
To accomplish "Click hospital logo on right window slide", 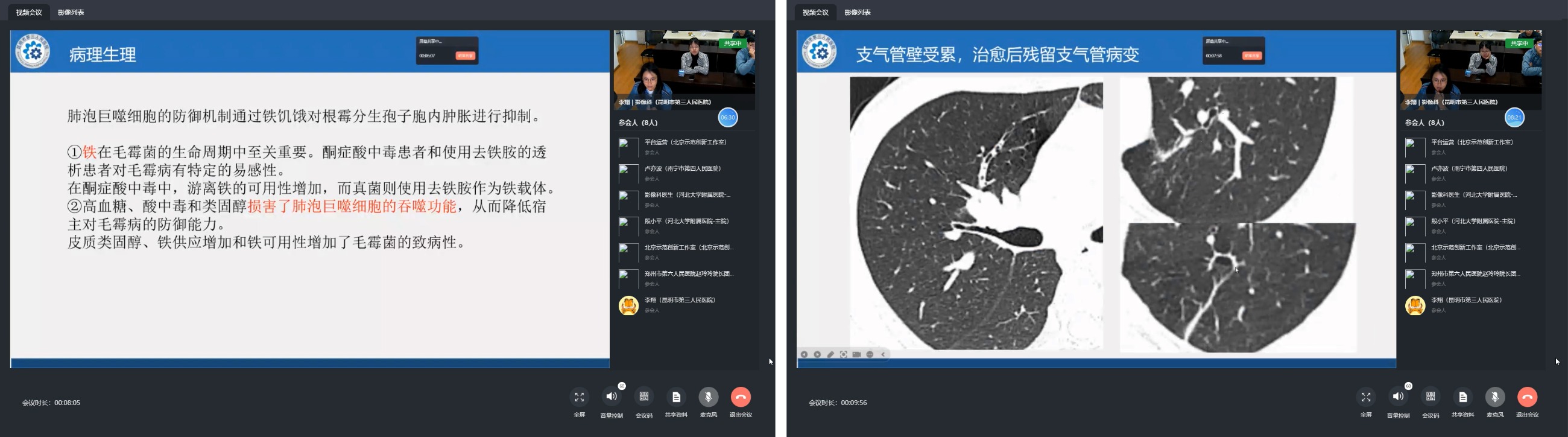I will pos(820,51).
